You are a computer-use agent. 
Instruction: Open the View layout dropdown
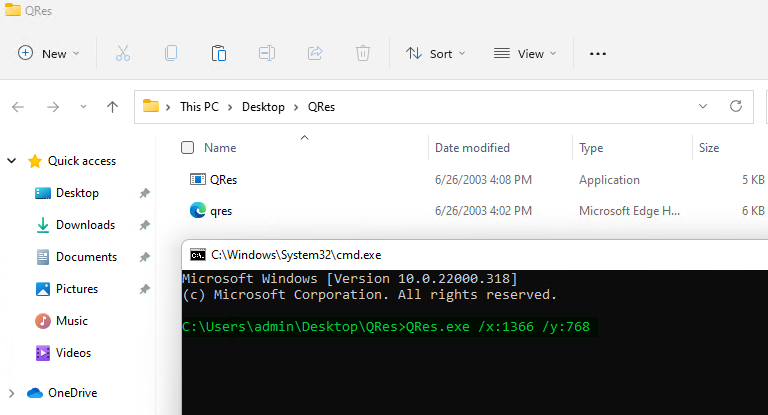[x=525, y=53]
